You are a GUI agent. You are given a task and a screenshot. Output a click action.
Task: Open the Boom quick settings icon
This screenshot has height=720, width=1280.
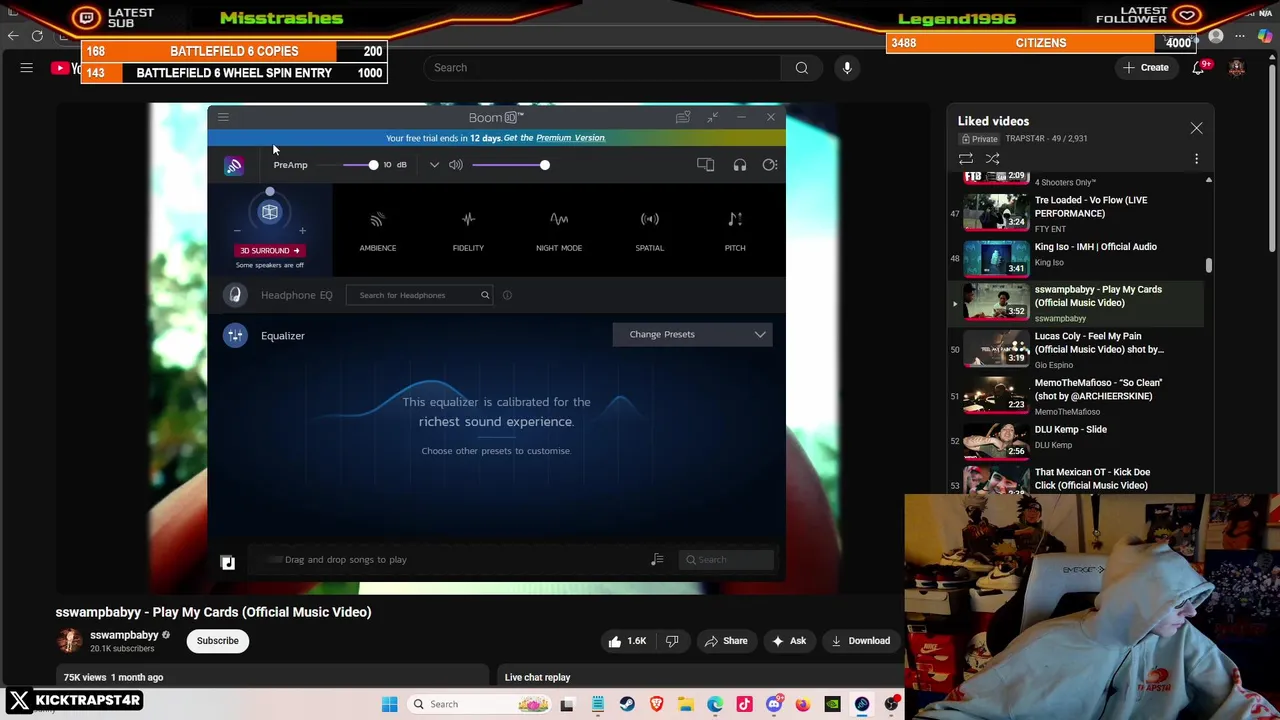770,165
